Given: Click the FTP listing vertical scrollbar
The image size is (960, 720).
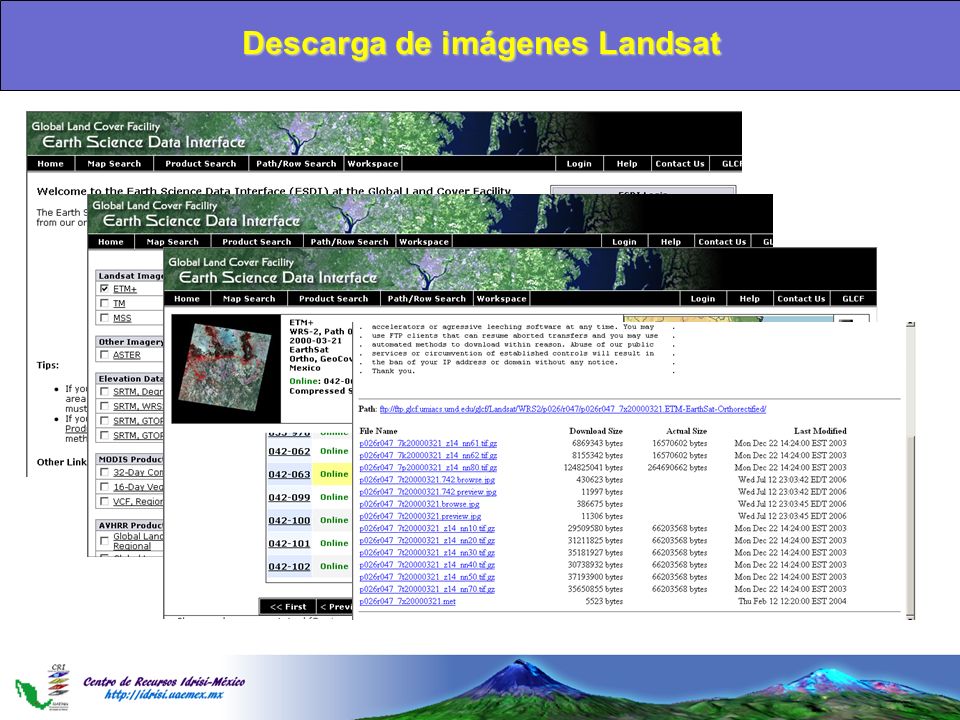Looking at the screenshot, I should [x=910, y=470].
